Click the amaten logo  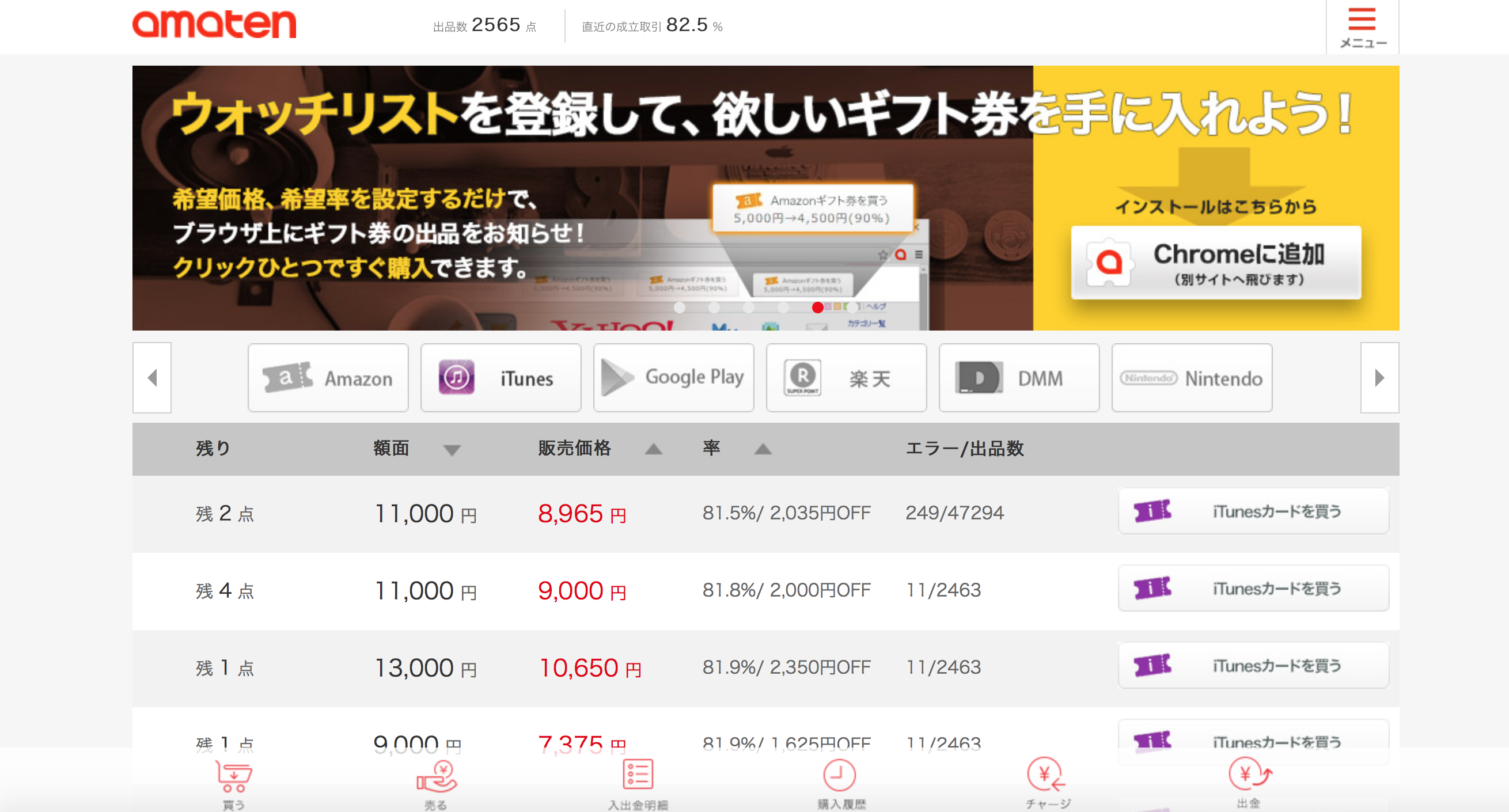[215, 25]
